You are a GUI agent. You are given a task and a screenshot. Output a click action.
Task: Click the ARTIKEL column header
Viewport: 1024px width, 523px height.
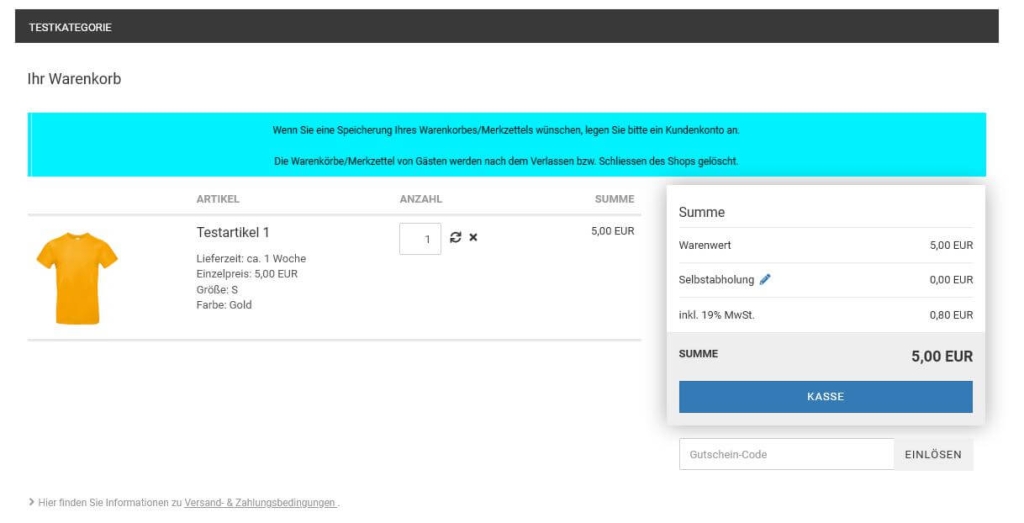coord(218,199)
